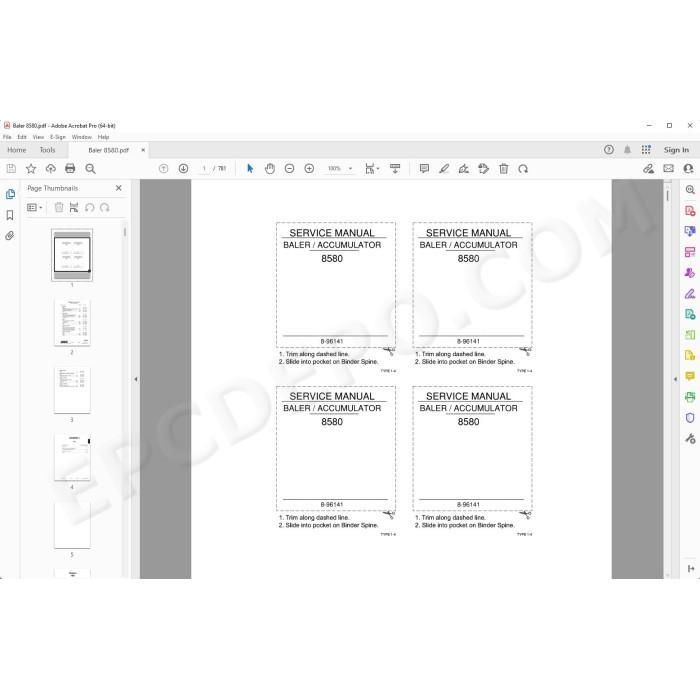Enable scrolling mode icon in toolbar
Image resolution: width=700 pixels, height=700 pixels.
(395, 169)
